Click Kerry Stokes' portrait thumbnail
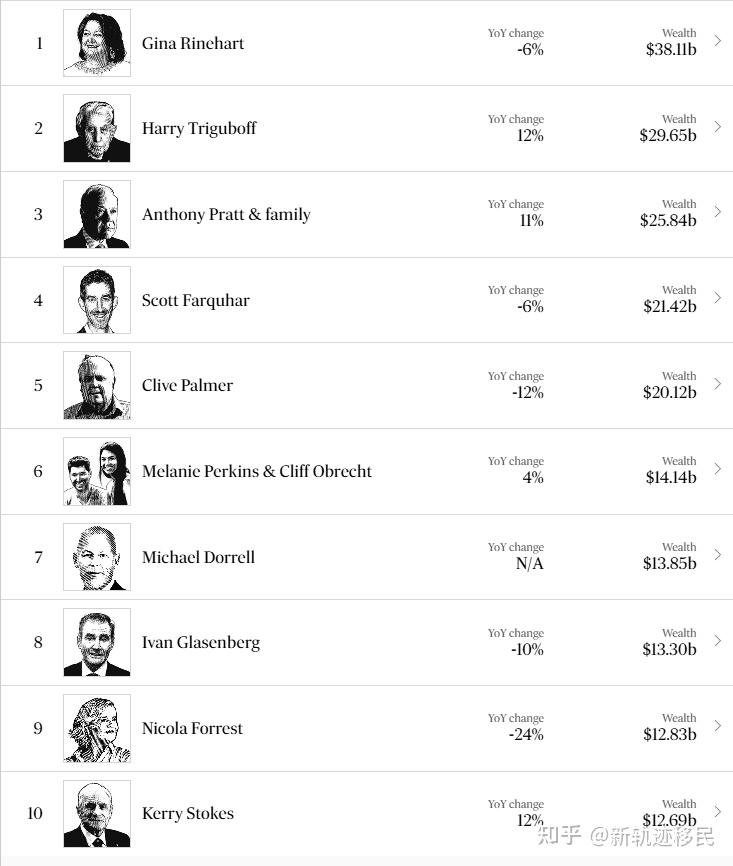Image resolution: width=733 pixels, height=866 pixels. coord(97,814)
